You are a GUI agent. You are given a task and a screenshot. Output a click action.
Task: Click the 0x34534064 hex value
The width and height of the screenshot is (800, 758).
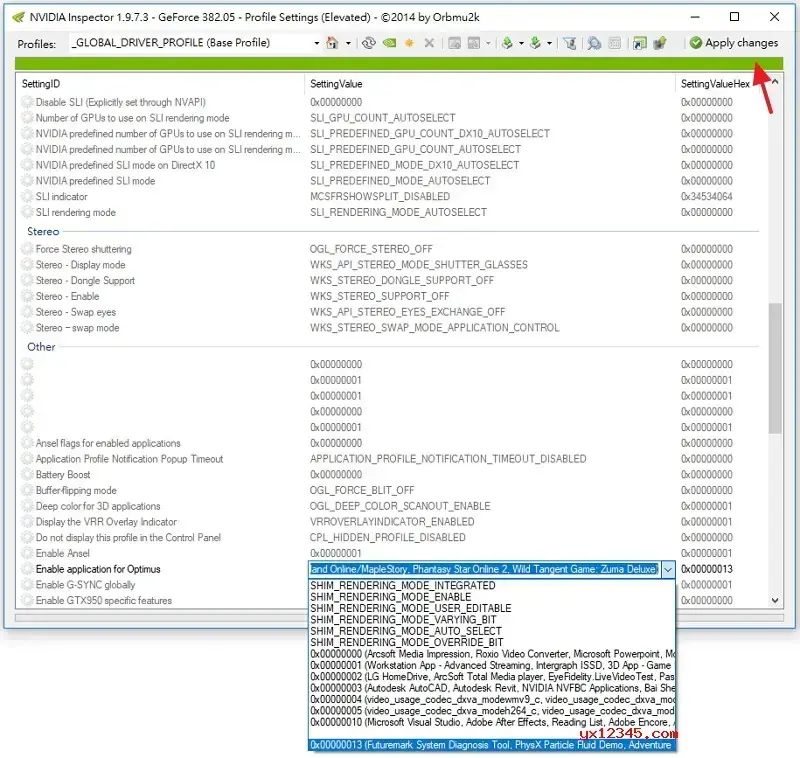pyautogui.click(x=707, y=196)
